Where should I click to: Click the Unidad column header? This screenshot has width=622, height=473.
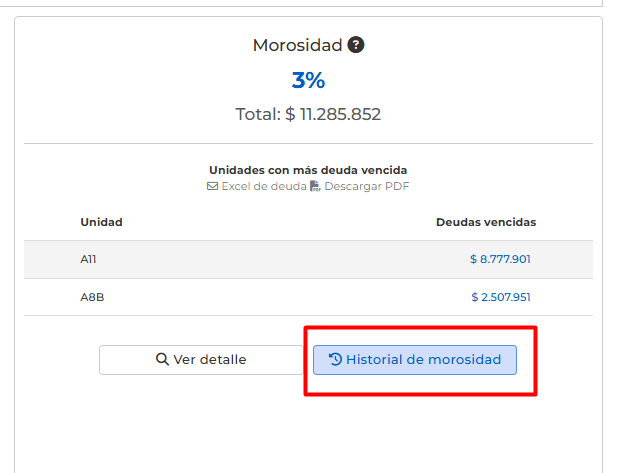(101, 222)
